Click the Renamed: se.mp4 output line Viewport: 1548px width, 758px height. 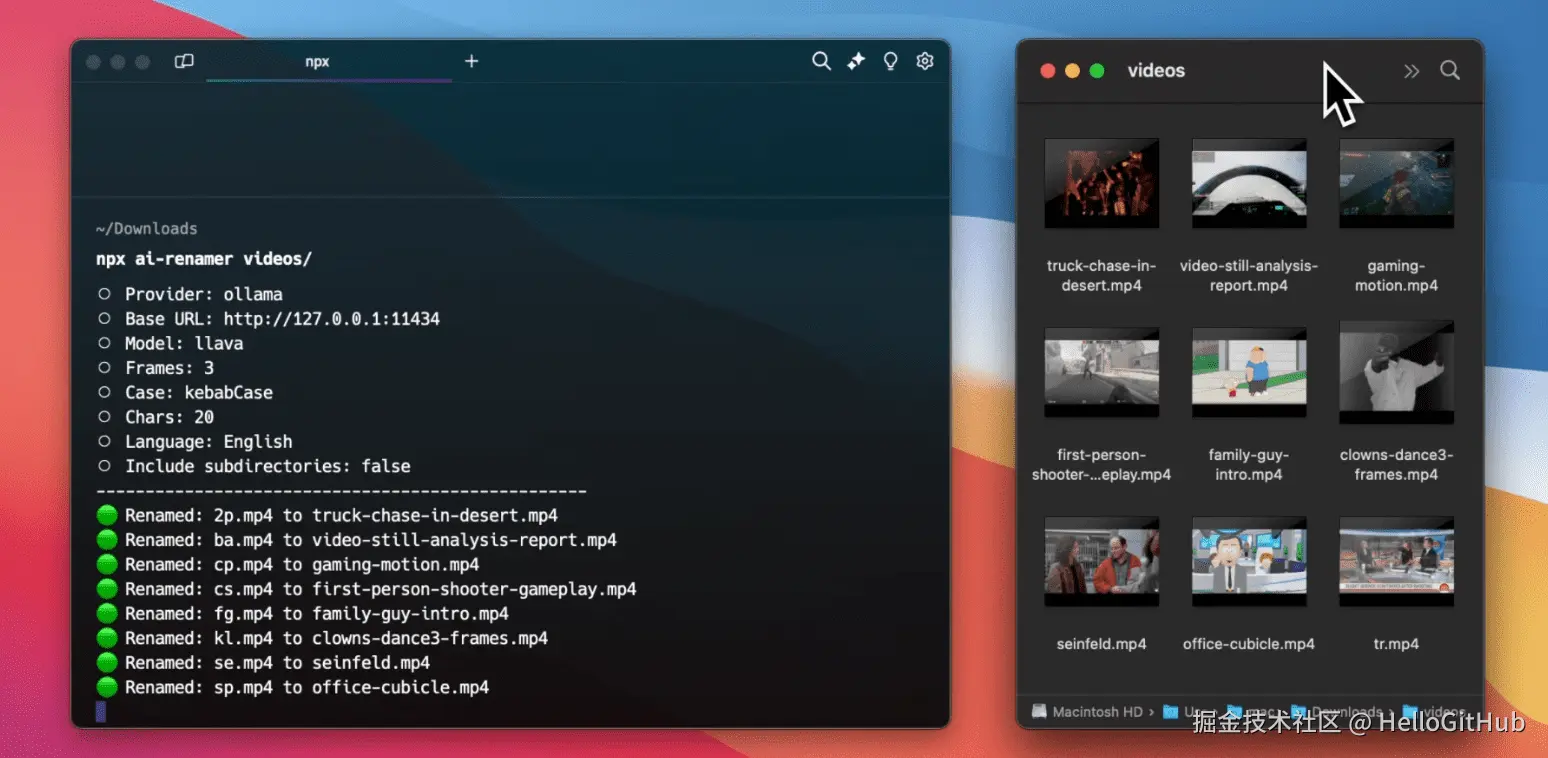263,663
